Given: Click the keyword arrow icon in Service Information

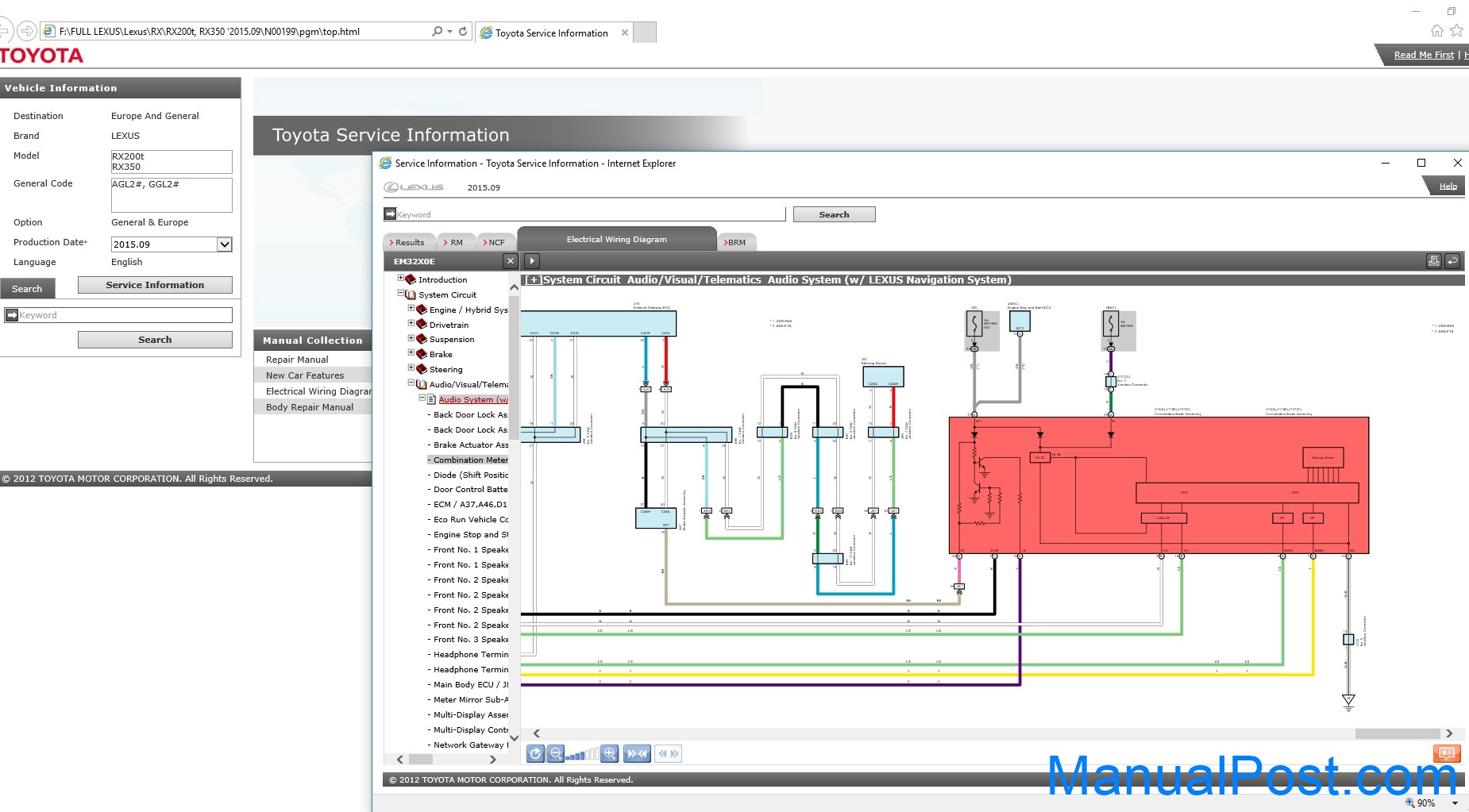Looking at the screenshot, I should pos(390,214).
